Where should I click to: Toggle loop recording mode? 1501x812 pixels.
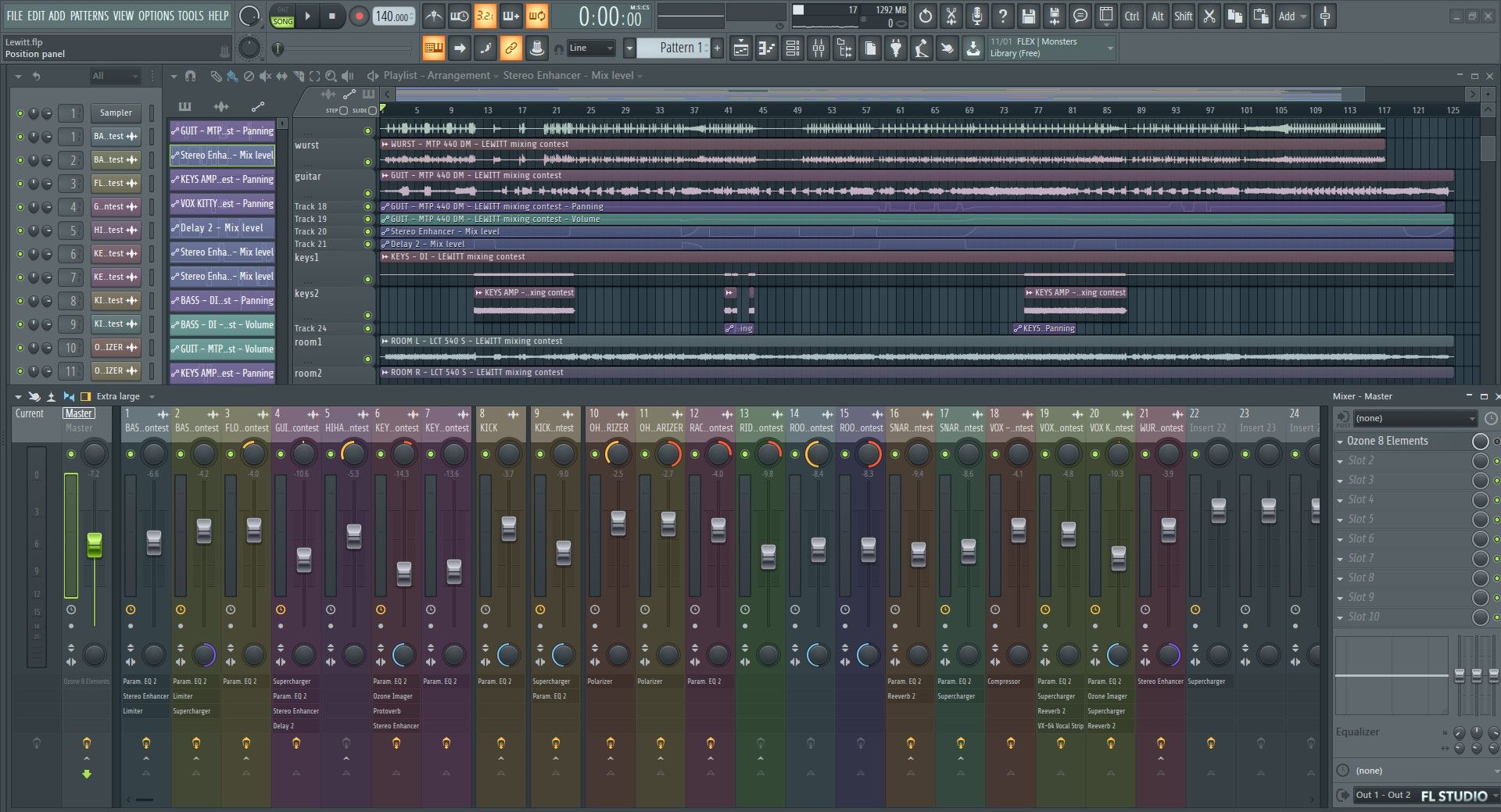(536, 16)
